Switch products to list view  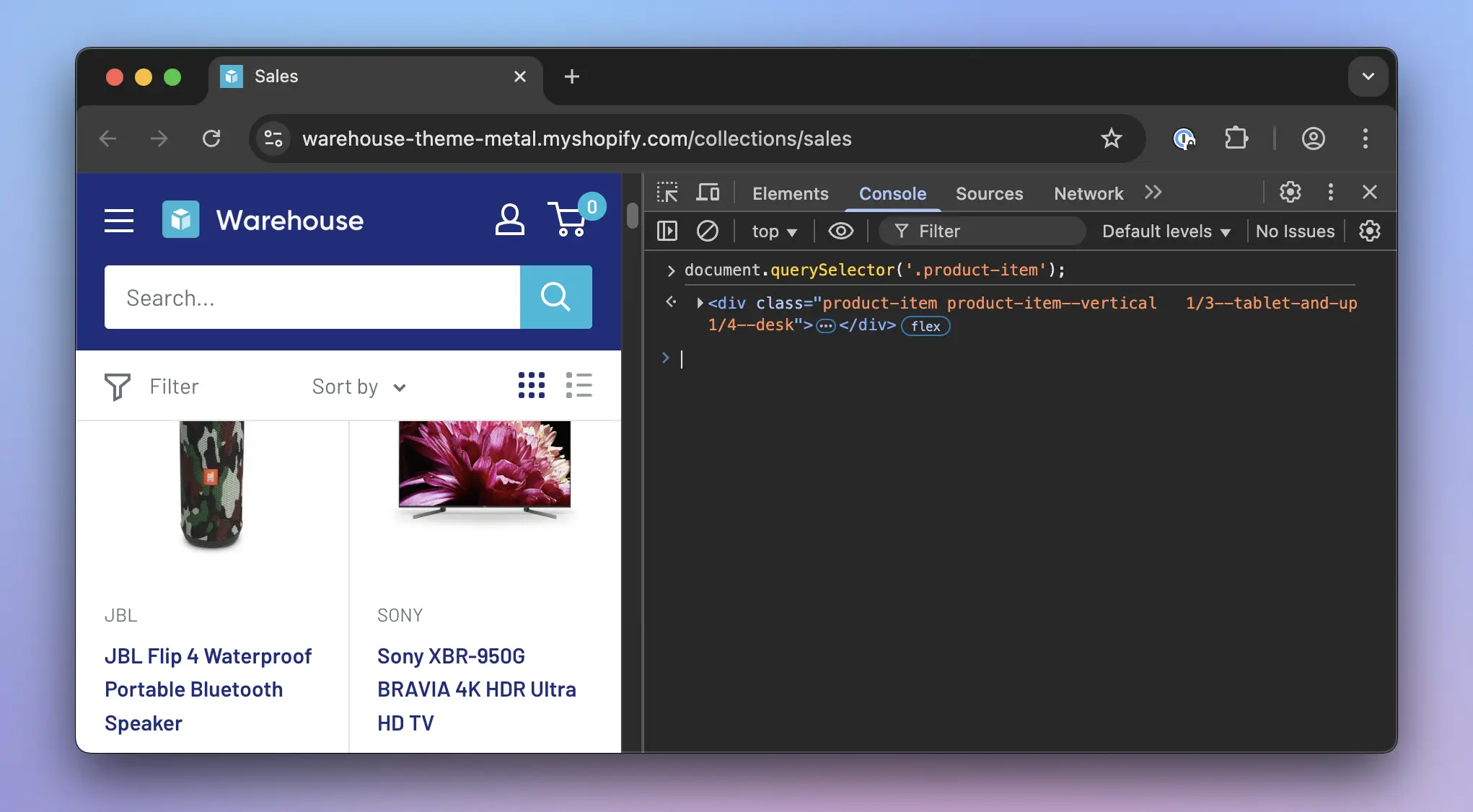579,386
